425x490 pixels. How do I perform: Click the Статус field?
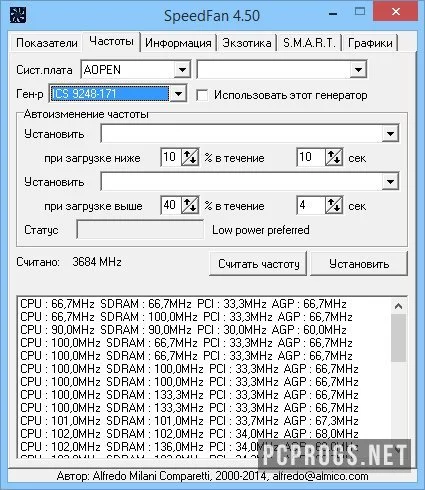[140, 229]
